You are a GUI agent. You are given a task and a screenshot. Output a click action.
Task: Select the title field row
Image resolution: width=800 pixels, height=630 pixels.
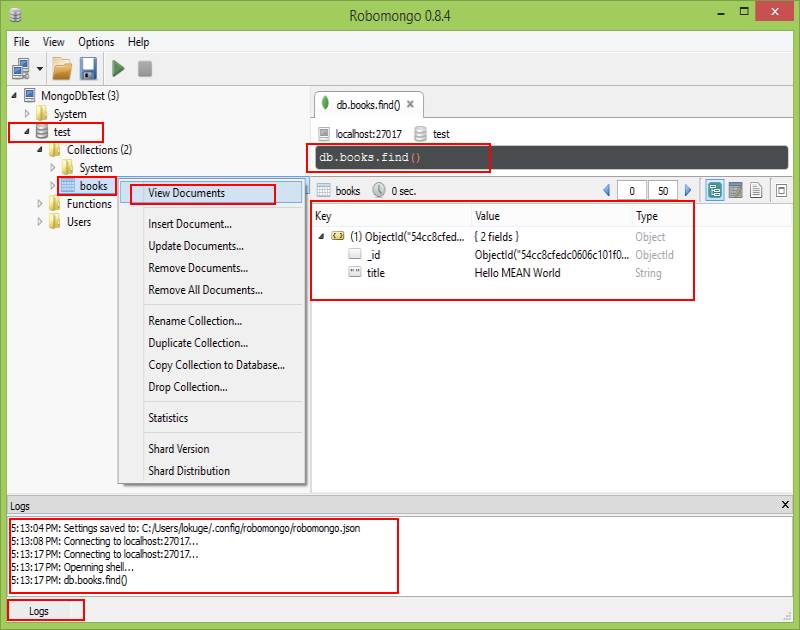point(376,273)
